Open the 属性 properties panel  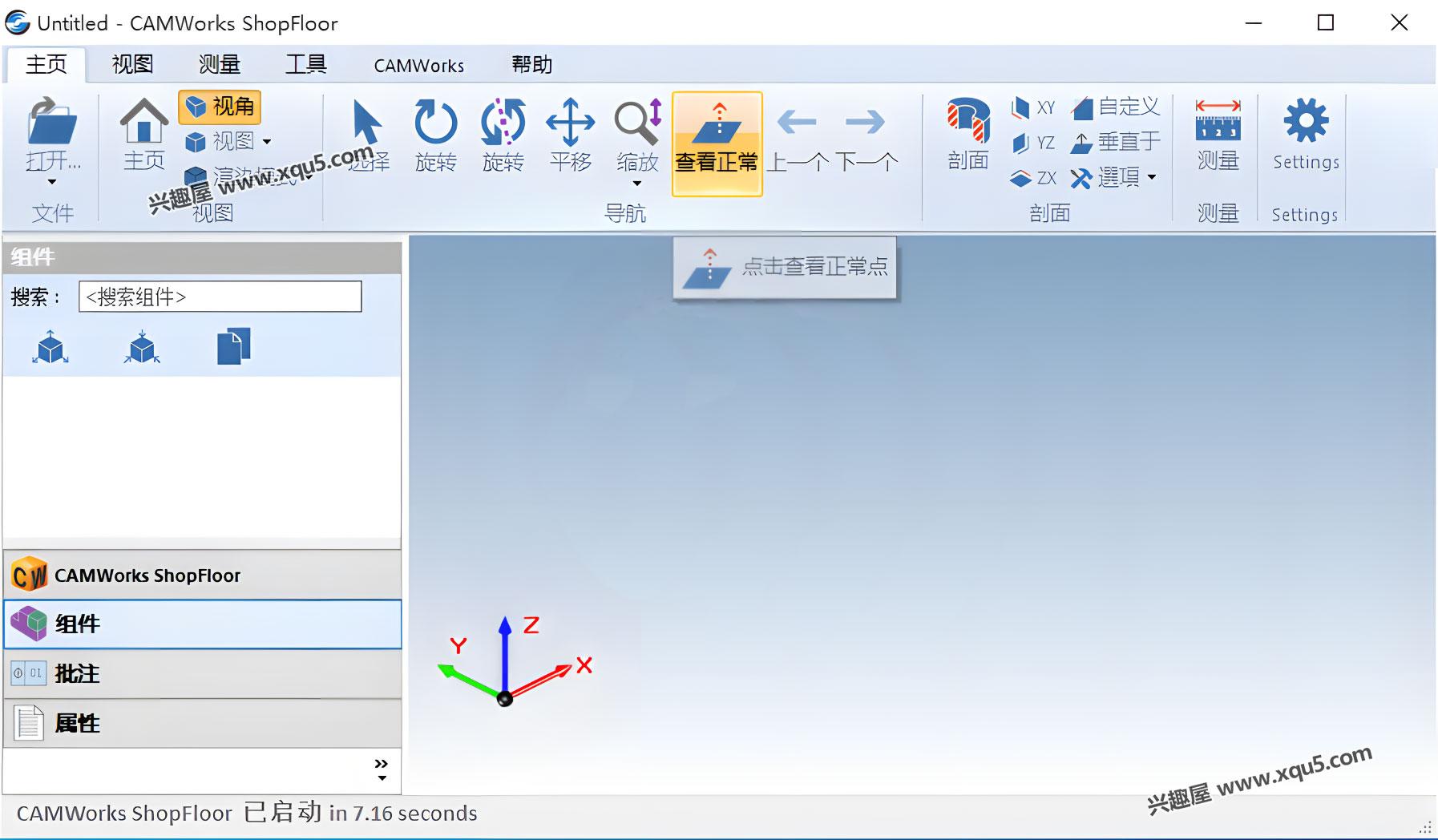click(x=202, y=723)
